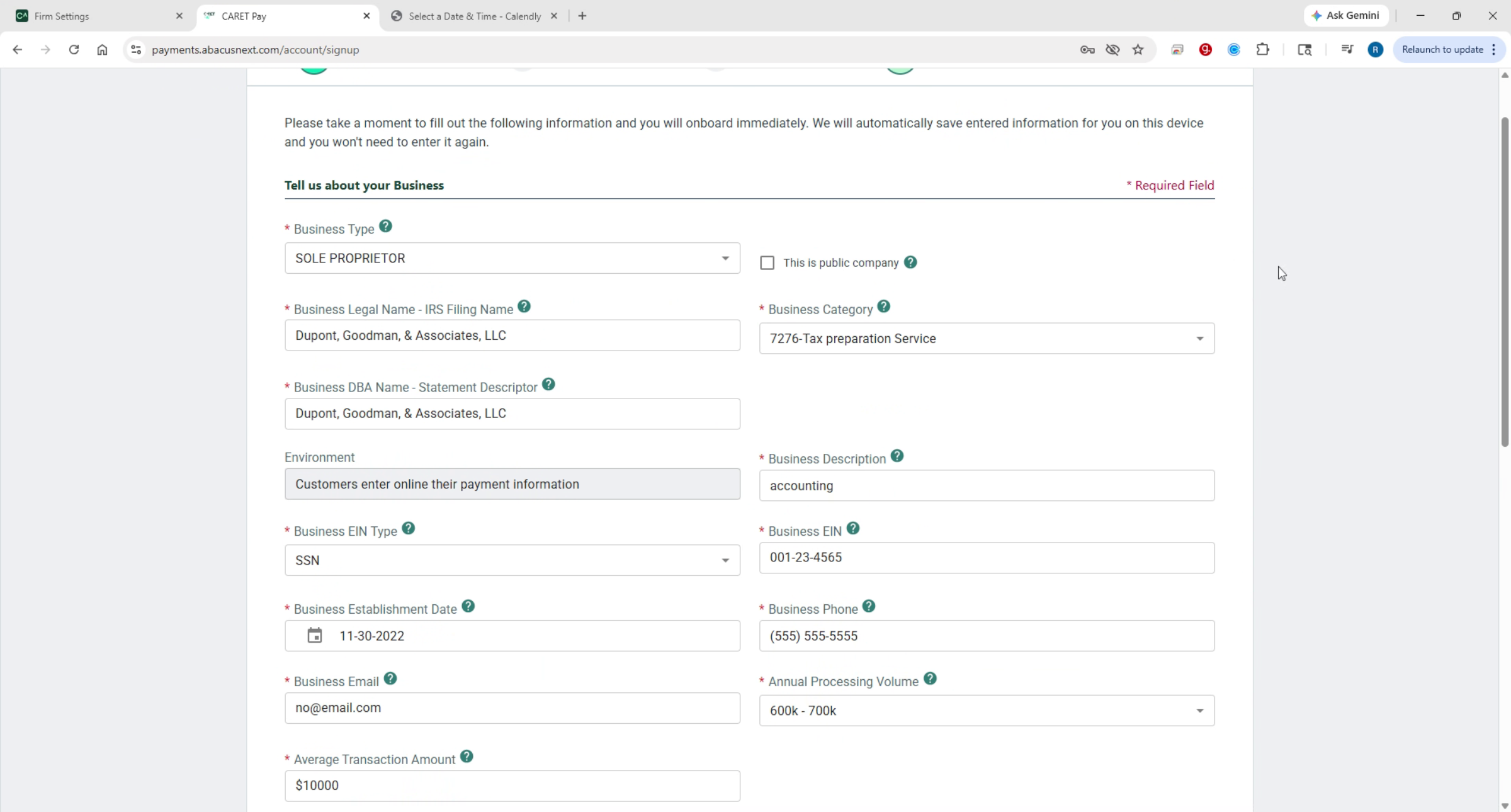
Task: Open the Business Category dropdown
Action: coord(987,339)
